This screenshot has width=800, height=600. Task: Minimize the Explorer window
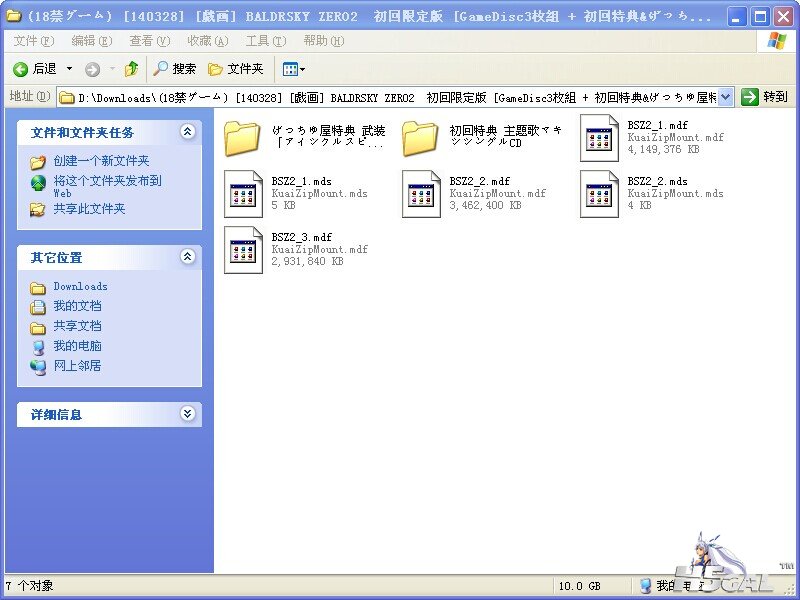pos(736,17)
